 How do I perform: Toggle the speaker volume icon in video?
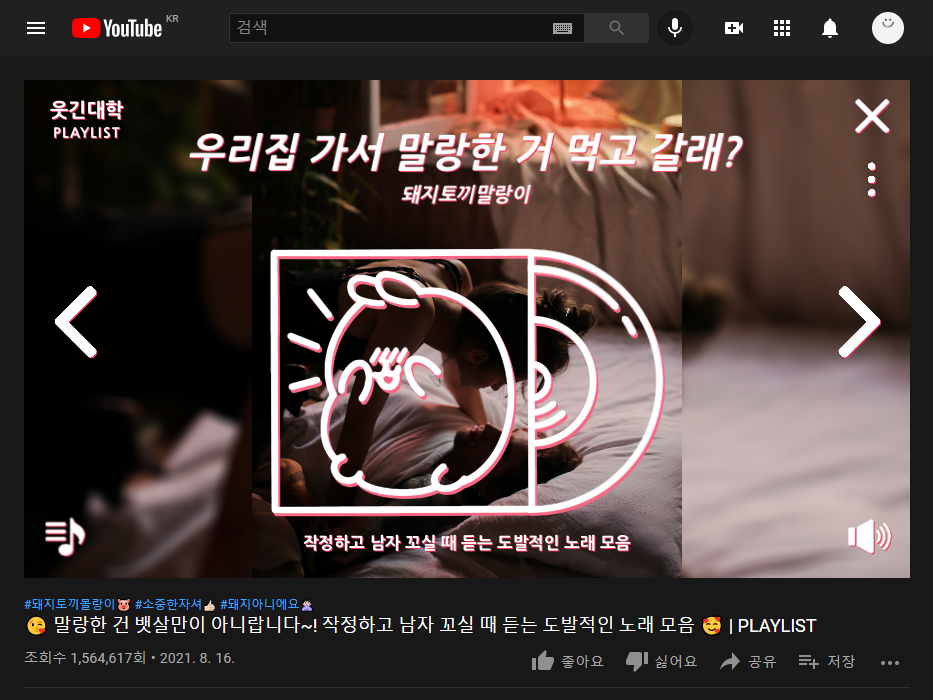coord(869,536)
